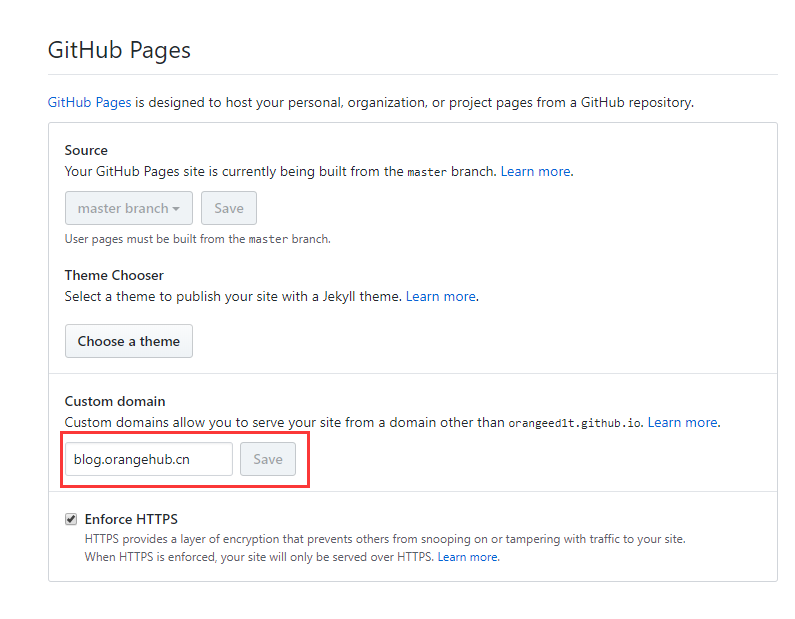Click the HTTPS encryption description paragraph
Image resolution: width=795 pixels, height=619 pixels.
click(x=385, y=538)
